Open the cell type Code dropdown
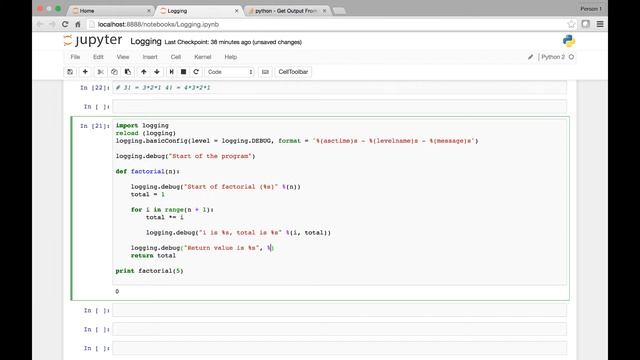 coord(229,72)
